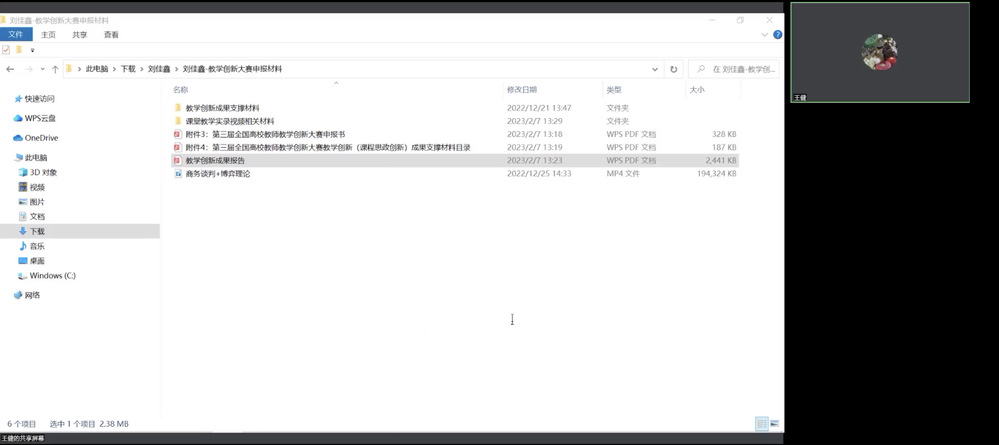This screenshot has width=999, height=445.
Task: Switch to the 查看 ribbon tab
Action: tap(111, 35)
